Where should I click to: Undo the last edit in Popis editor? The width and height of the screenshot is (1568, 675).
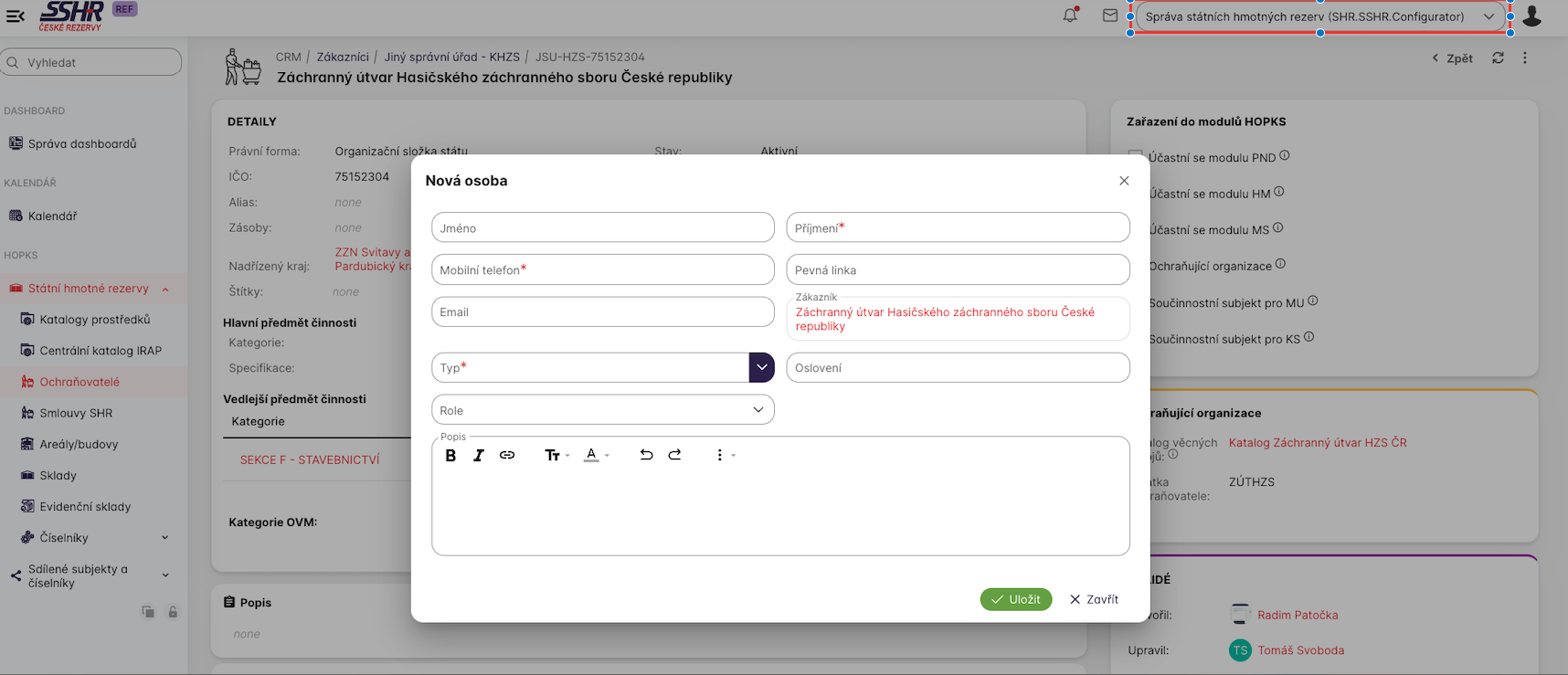646,455
